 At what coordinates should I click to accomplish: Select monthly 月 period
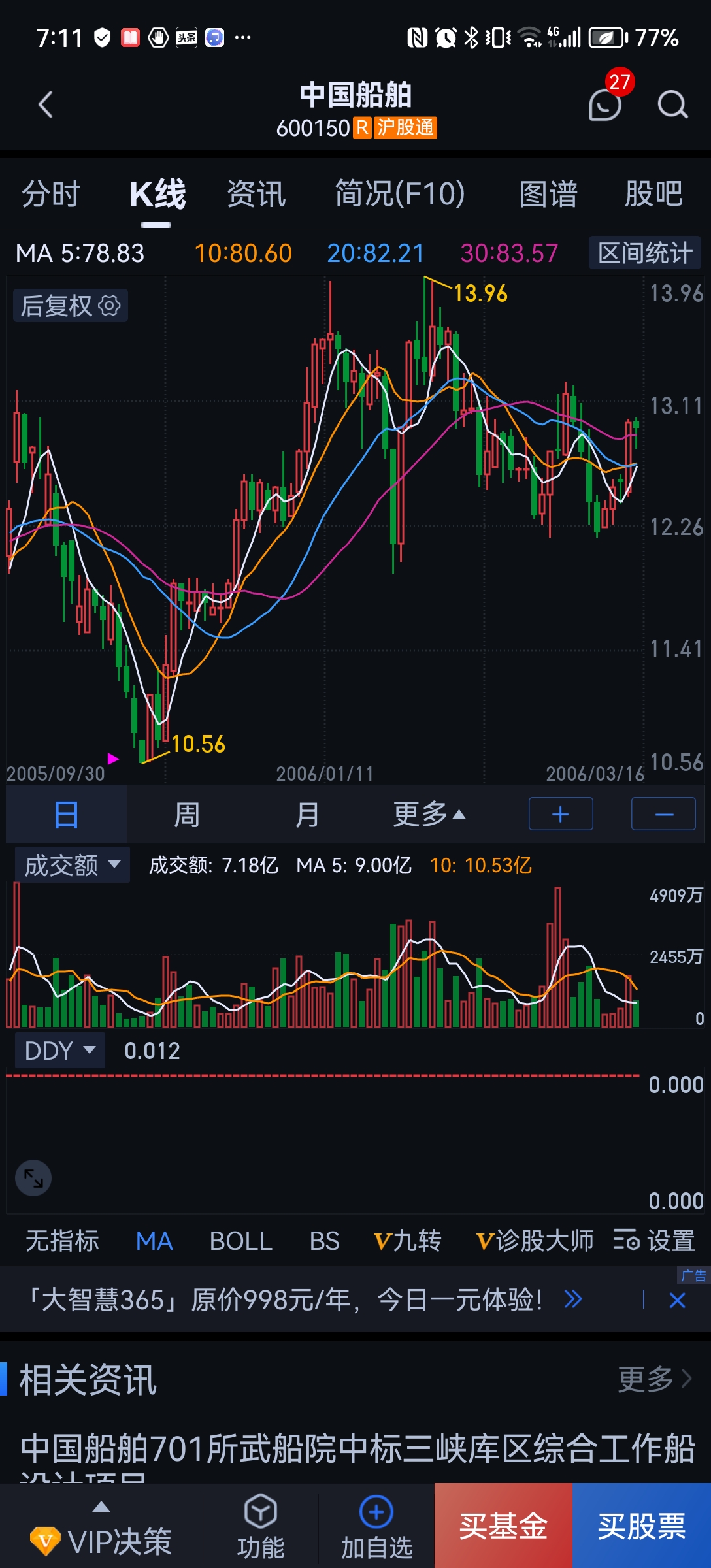(307, 814)
